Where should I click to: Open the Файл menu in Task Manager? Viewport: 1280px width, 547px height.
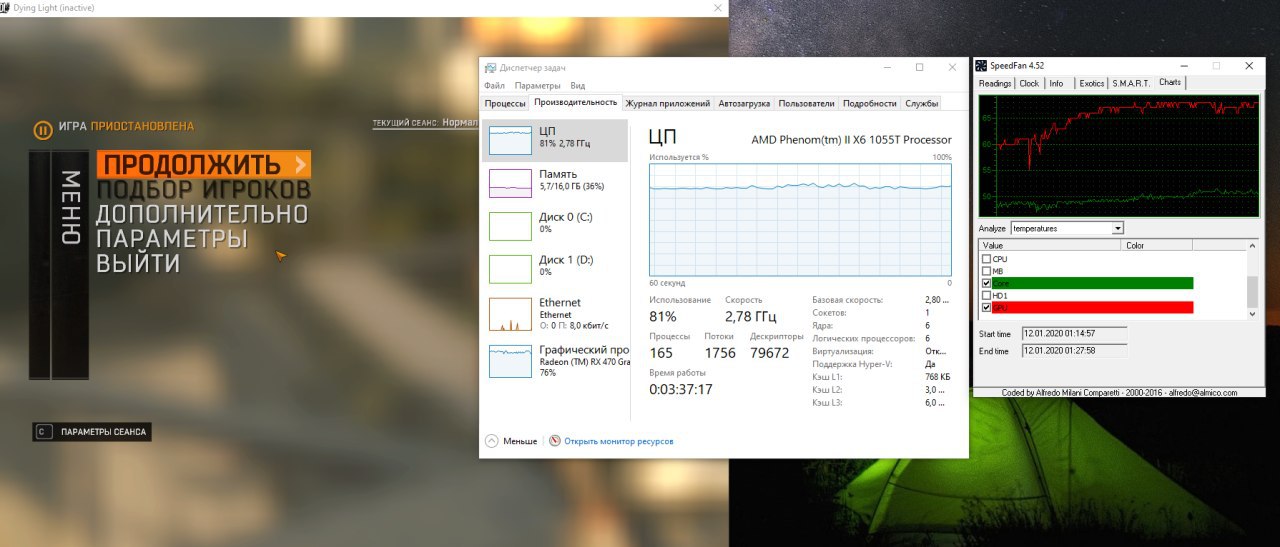click(494, 86)
